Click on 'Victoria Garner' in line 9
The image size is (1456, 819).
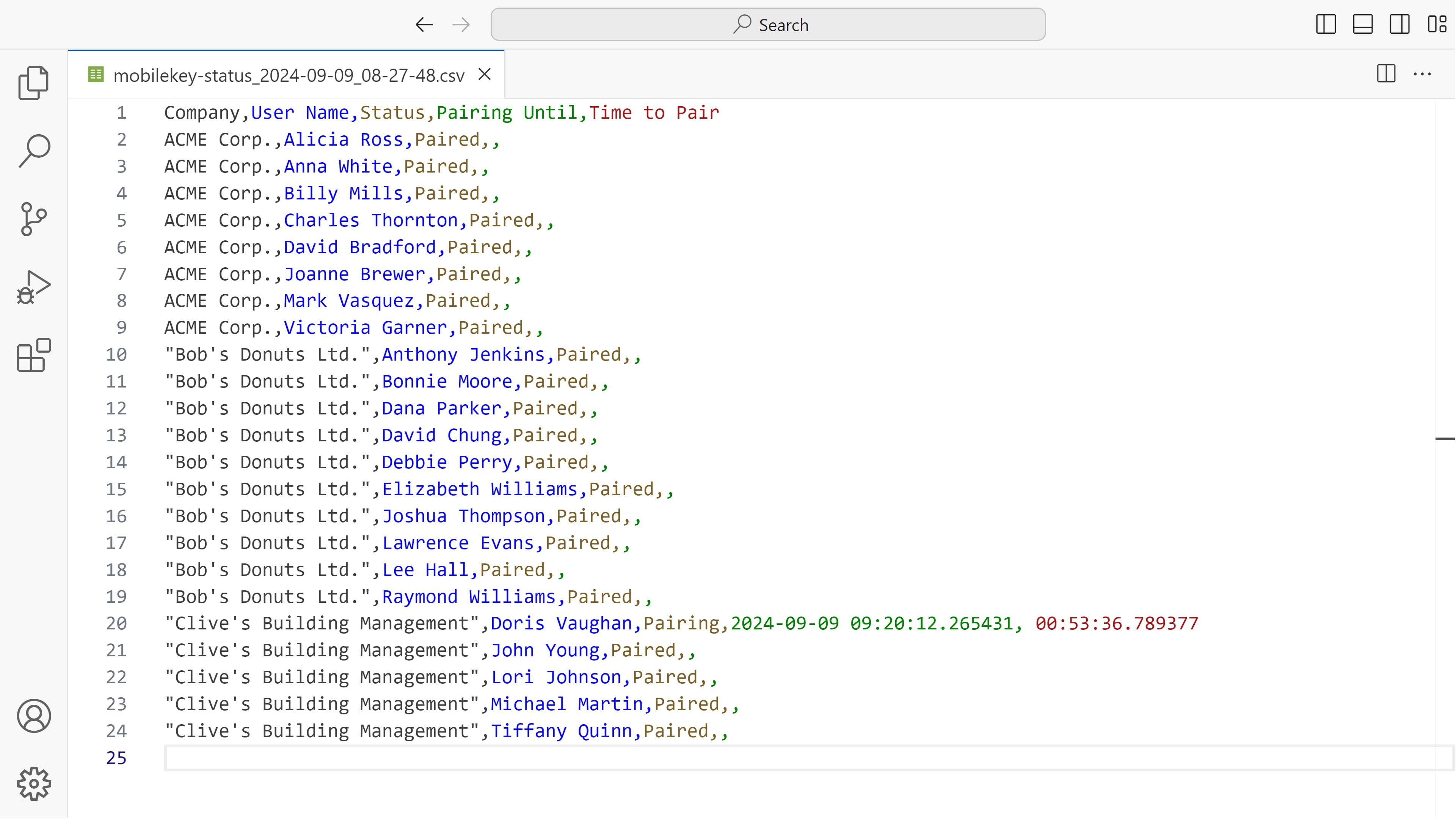366,328
